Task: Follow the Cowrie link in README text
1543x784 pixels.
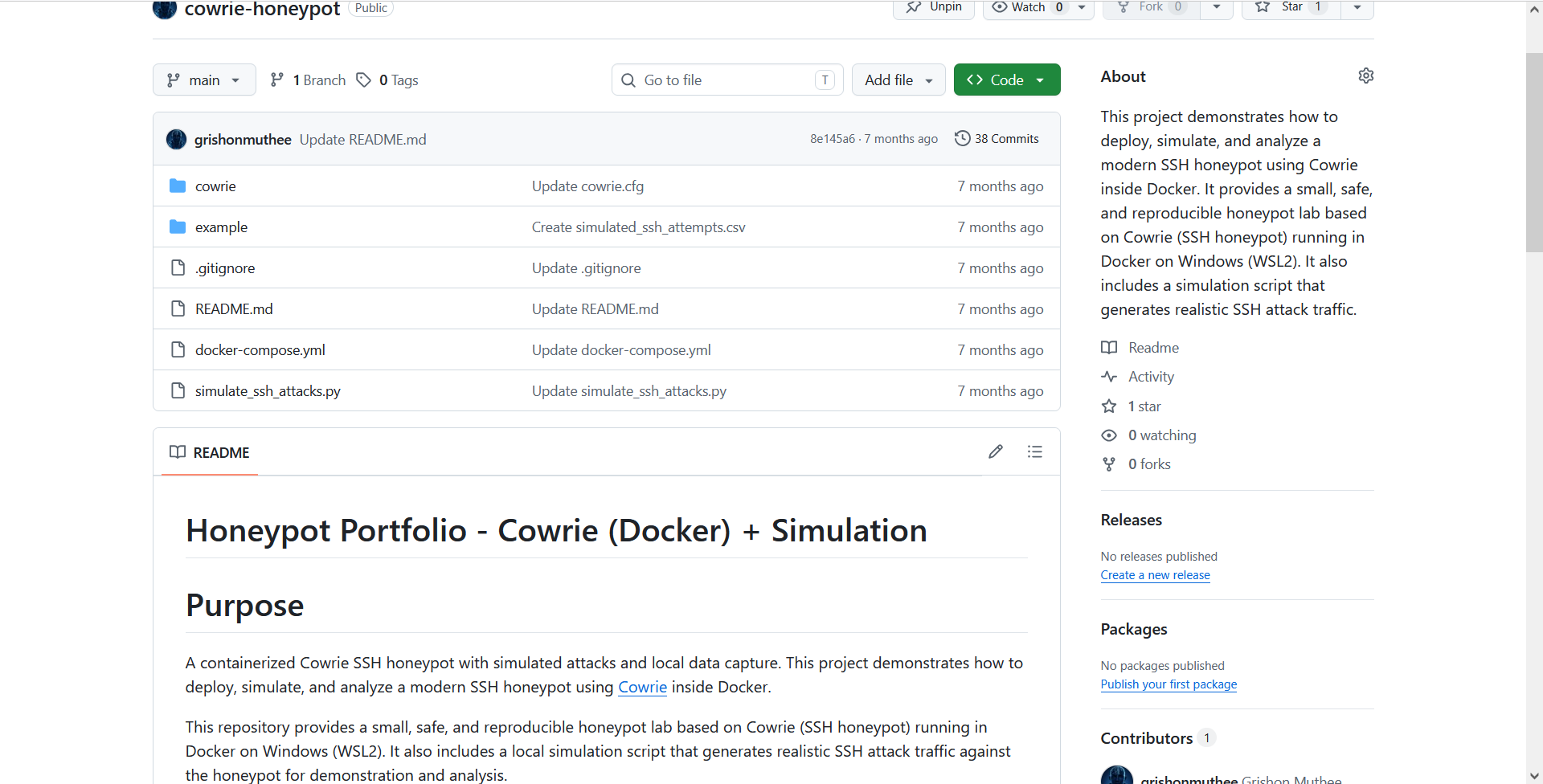Action: click(642, 687)
